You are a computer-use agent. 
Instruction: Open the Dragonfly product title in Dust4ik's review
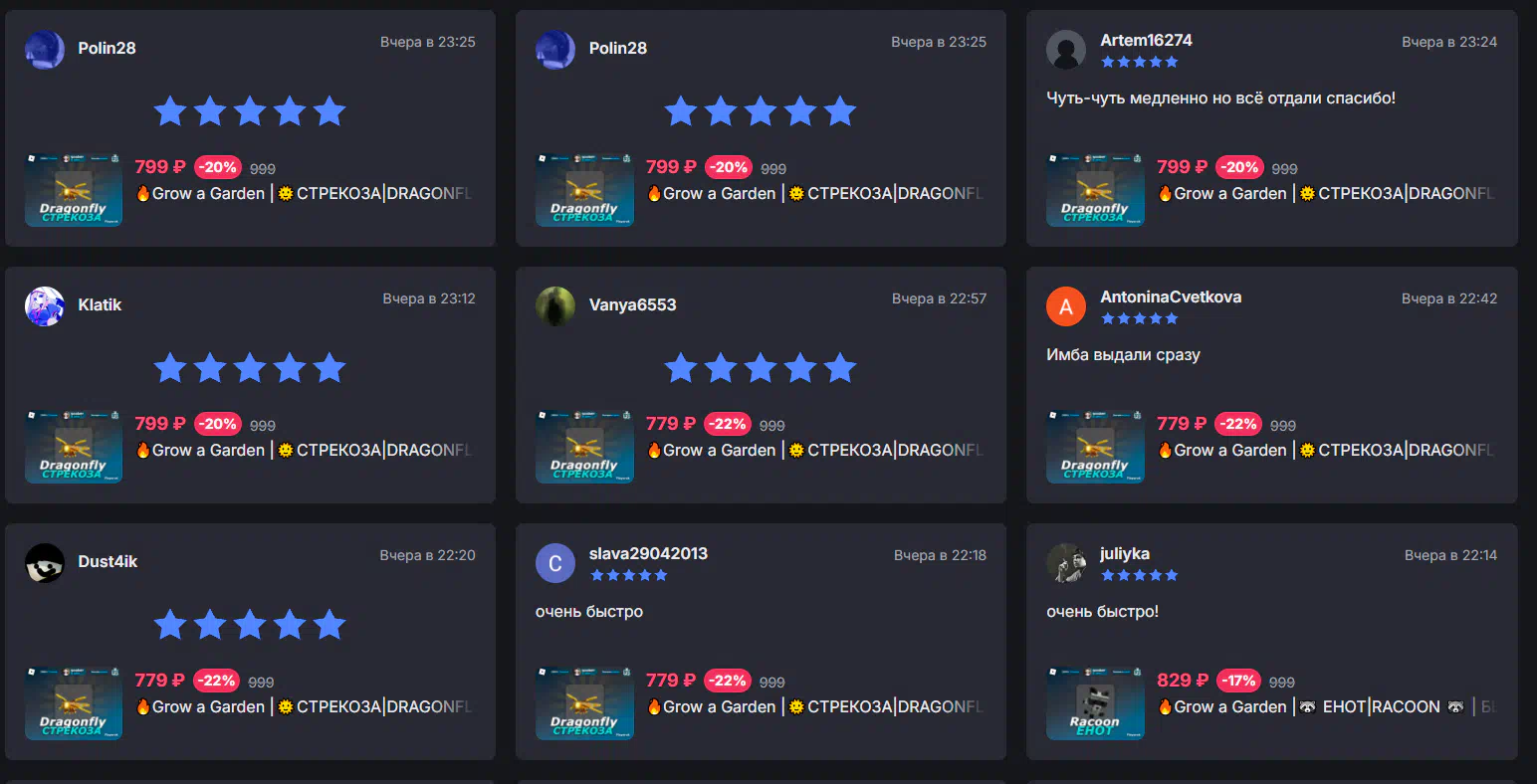(x=304, y=706)
